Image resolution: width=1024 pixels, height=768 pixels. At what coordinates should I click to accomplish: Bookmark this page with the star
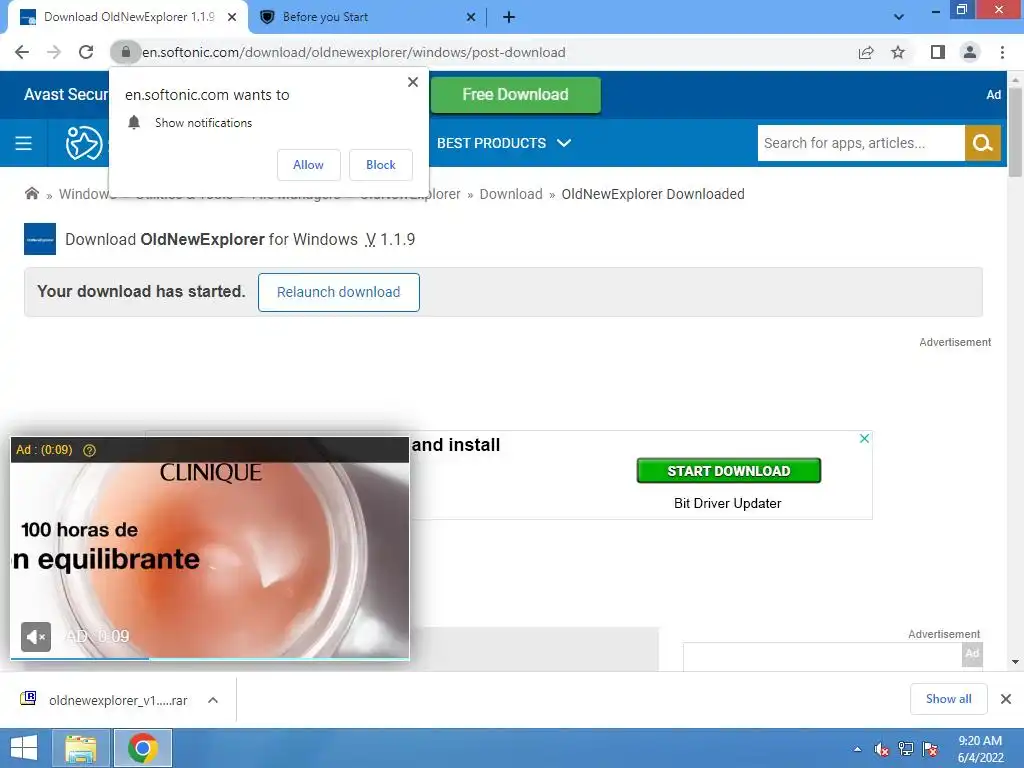[x=898, y=52]
